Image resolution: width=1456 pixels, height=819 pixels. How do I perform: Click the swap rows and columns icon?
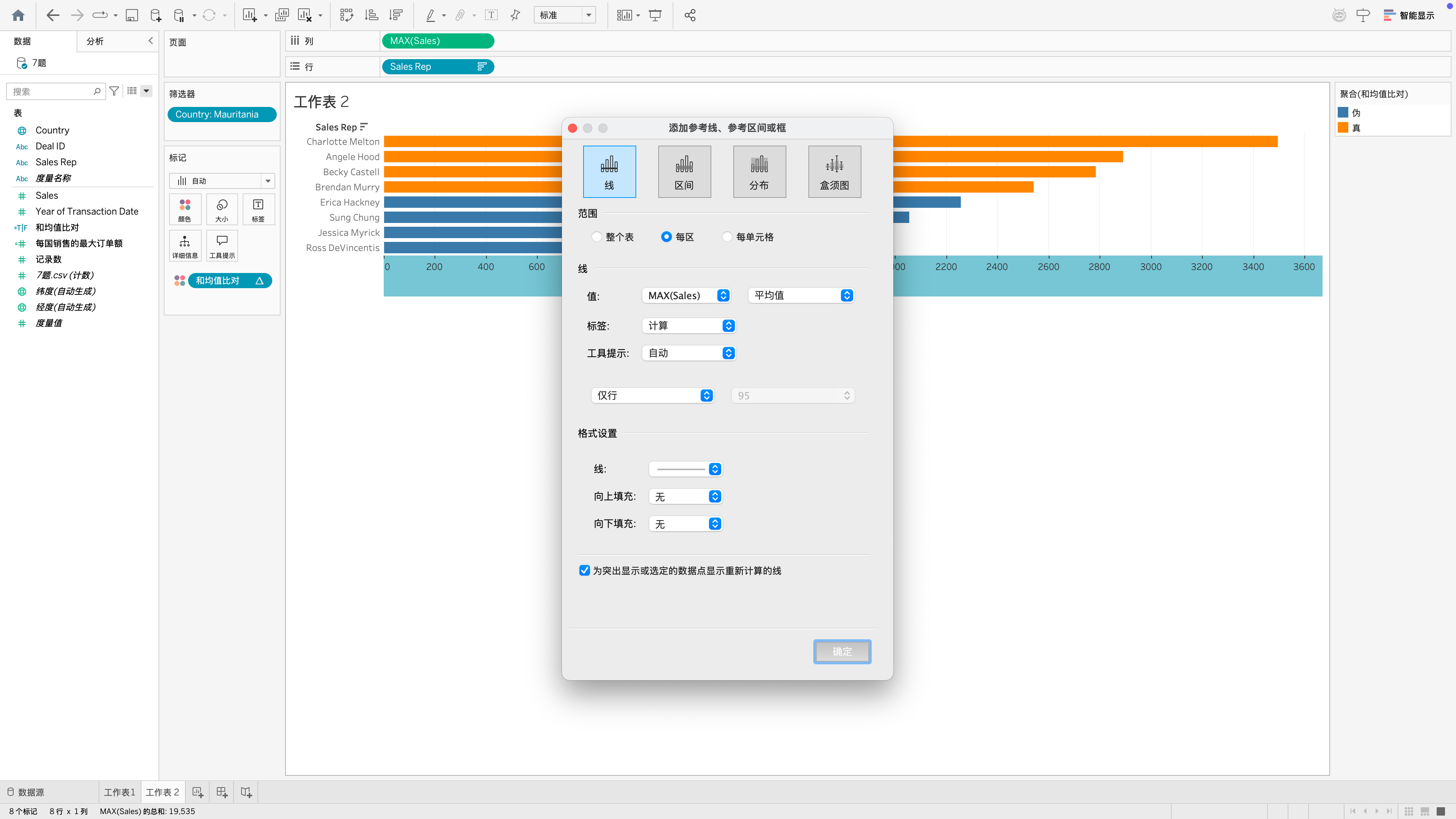tap(347, 15)
